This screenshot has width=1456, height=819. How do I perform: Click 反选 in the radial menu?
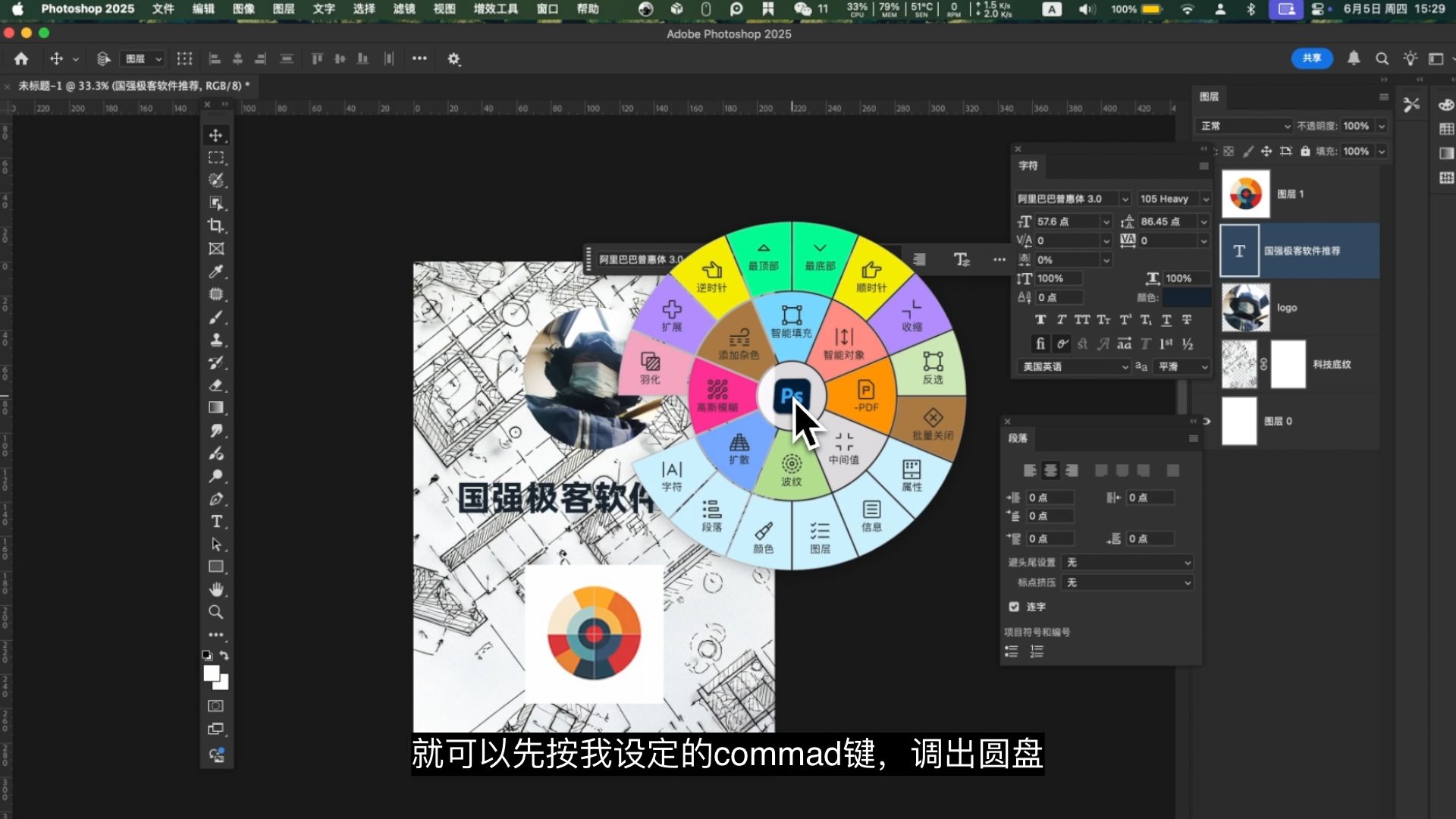933,368
